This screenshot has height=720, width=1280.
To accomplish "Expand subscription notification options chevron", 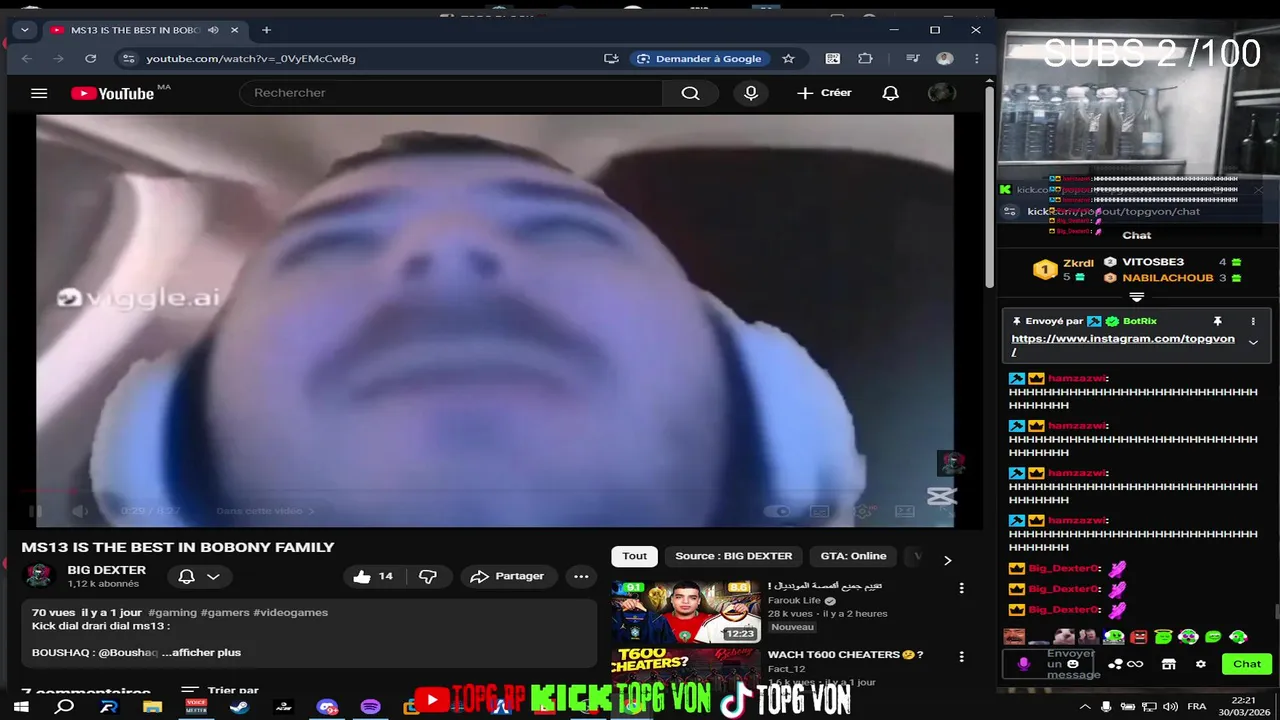I will tap(213, 576).
